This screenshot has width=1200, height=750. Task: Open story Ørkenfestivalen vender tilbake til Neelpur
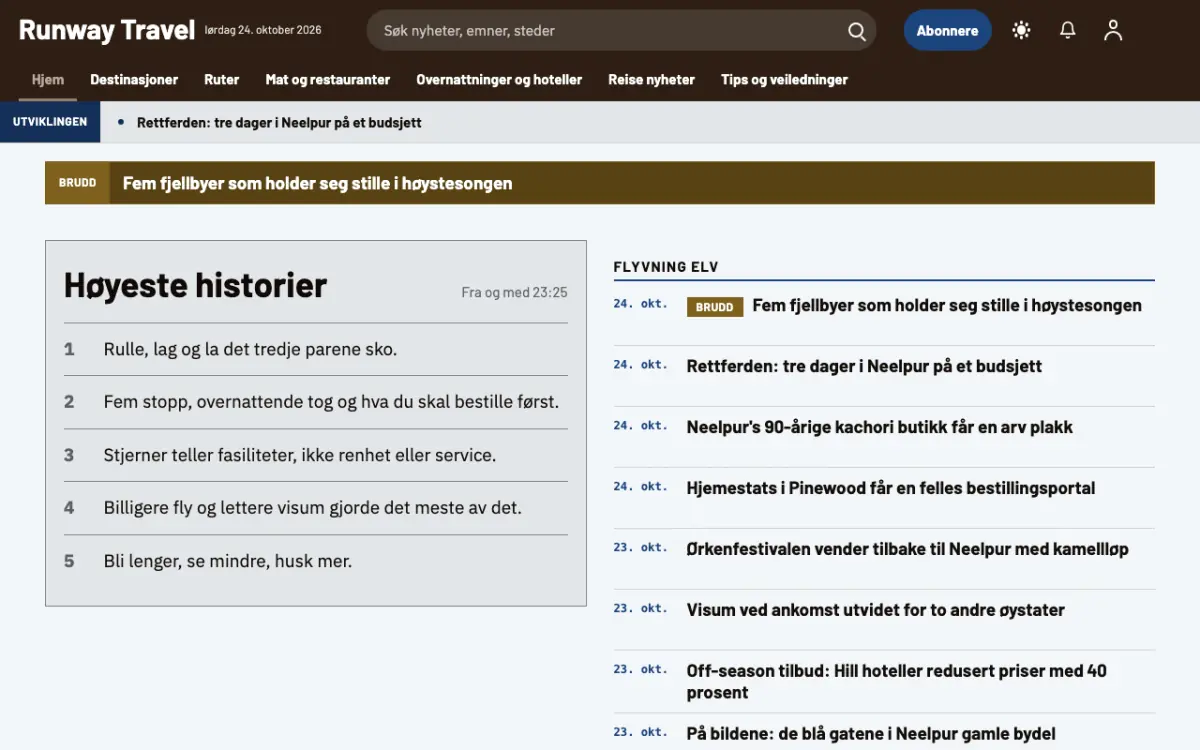click(908, 549)
